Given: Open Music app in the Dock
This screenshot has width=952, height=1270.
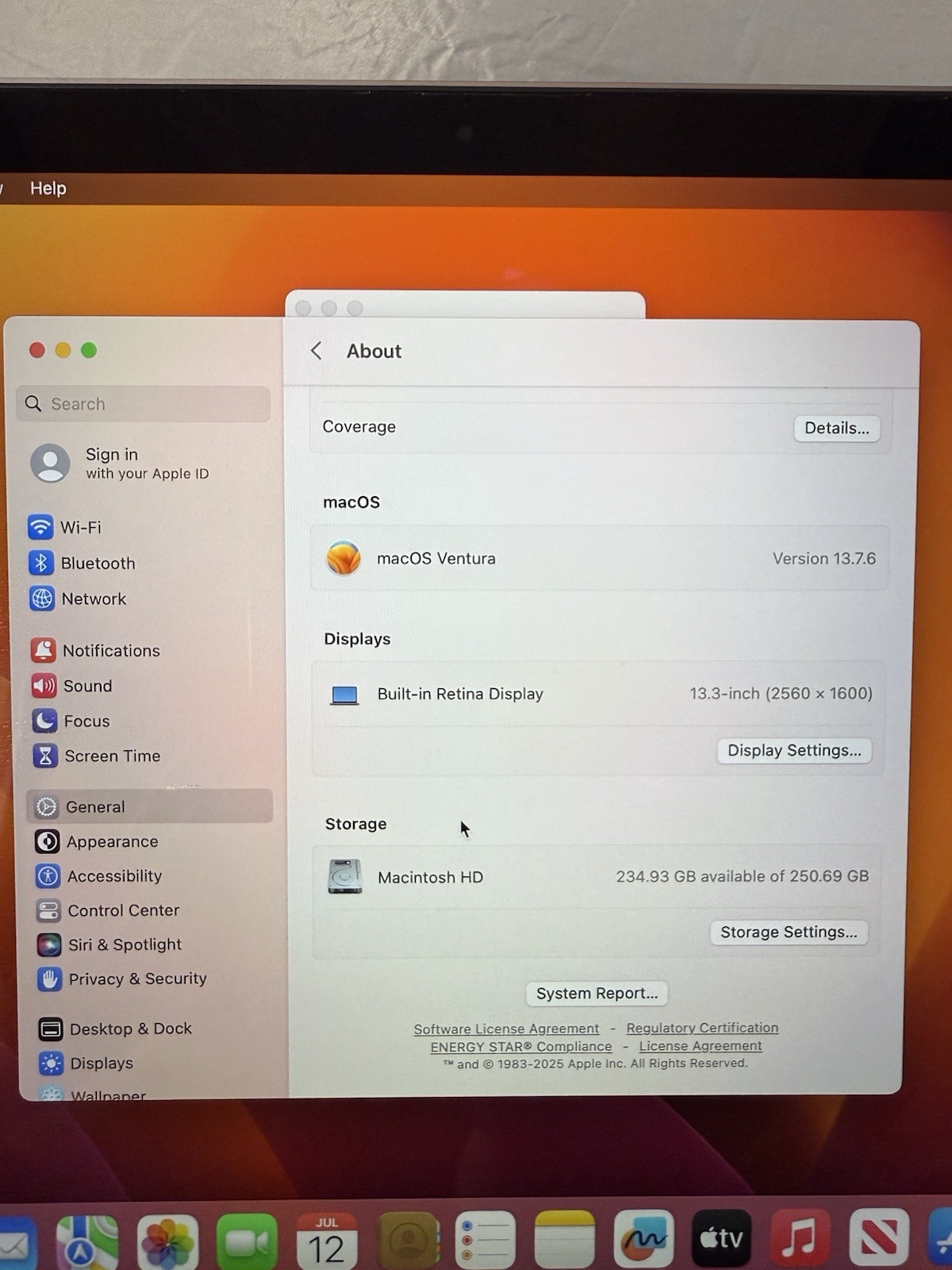Looking at the screenshot, I should pyautogui.click(x=800, y=1237).
